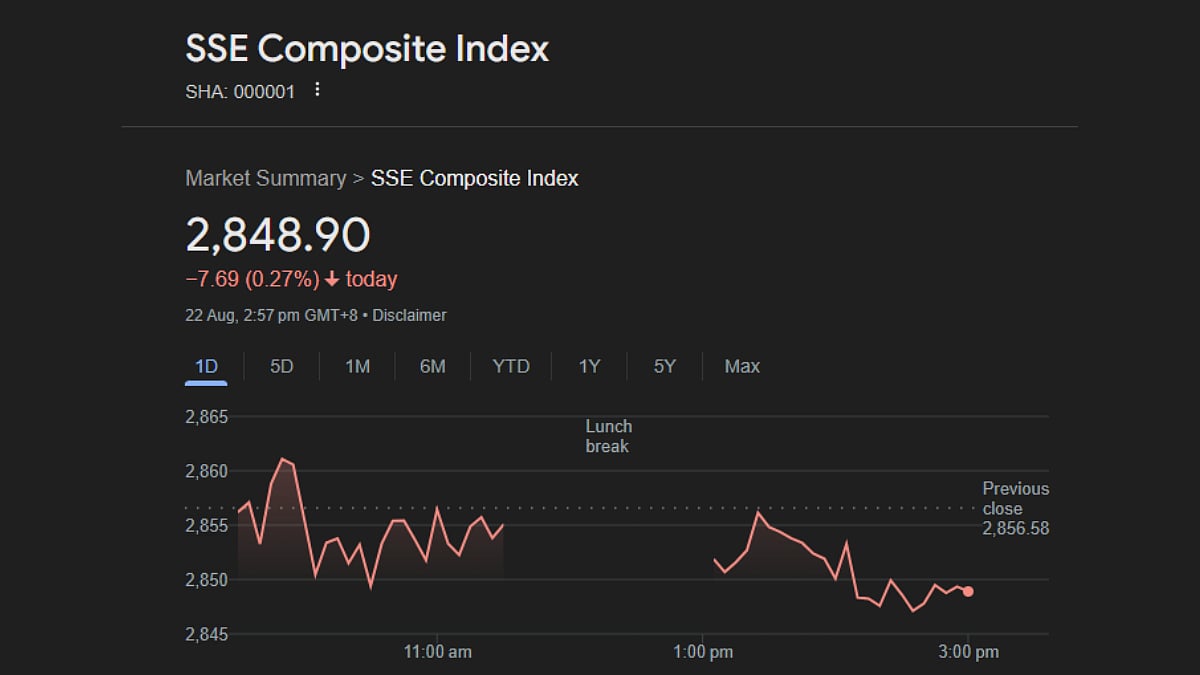This screenshot has height=675, width=1200.
Task: Click the SSE Composite Index breadcrumb text
Action: 474,179
